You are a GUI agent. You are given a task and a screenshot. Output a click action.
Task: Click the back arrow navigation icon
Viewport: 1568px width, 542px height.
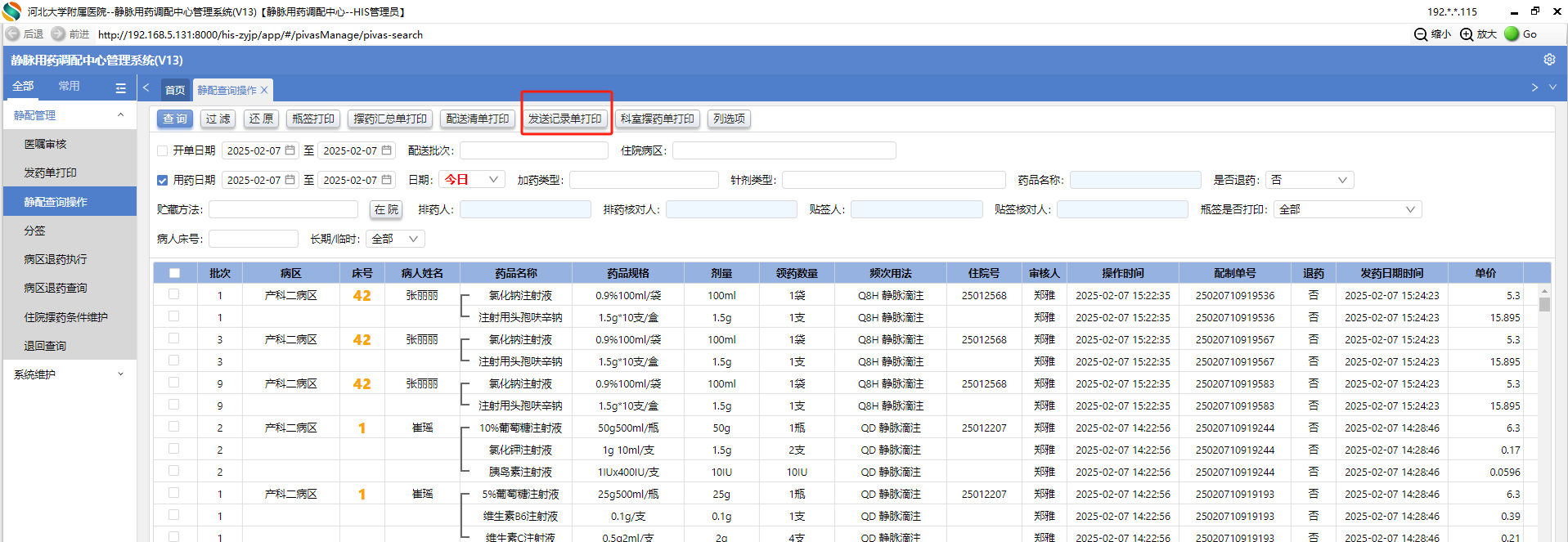(x=12, y=34)
